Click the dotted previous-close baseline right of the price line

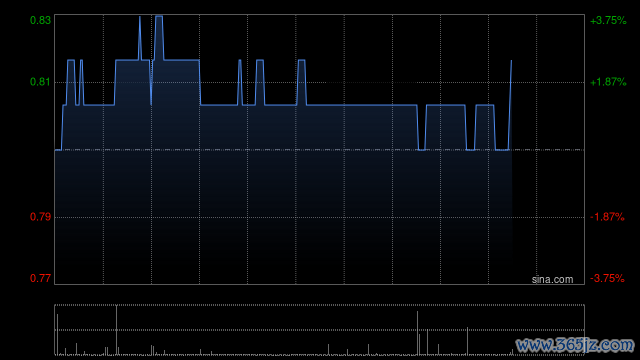[x=548, y=150]
